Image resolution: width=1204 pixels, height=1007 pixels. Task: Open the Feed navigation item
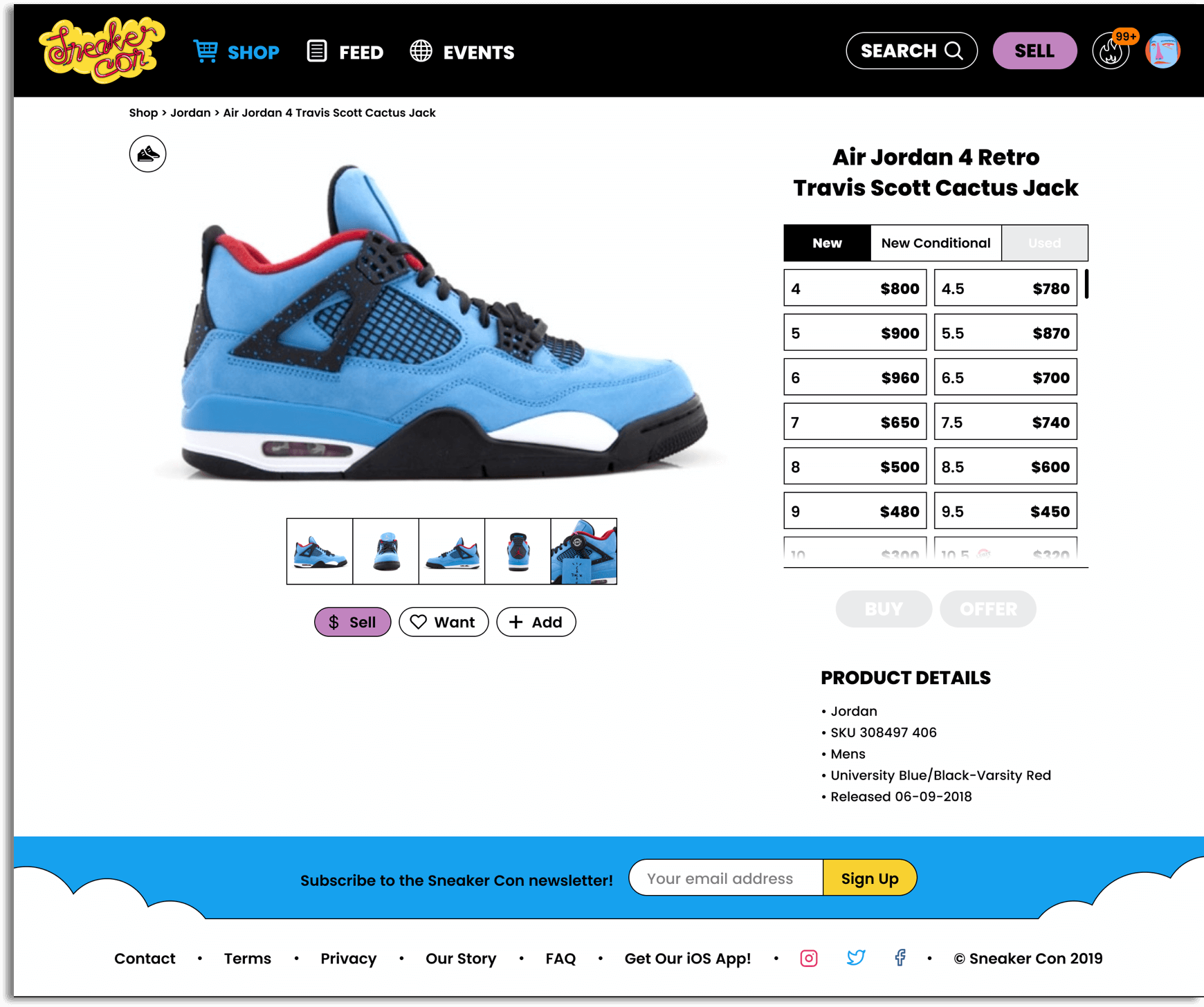point(345,52)
